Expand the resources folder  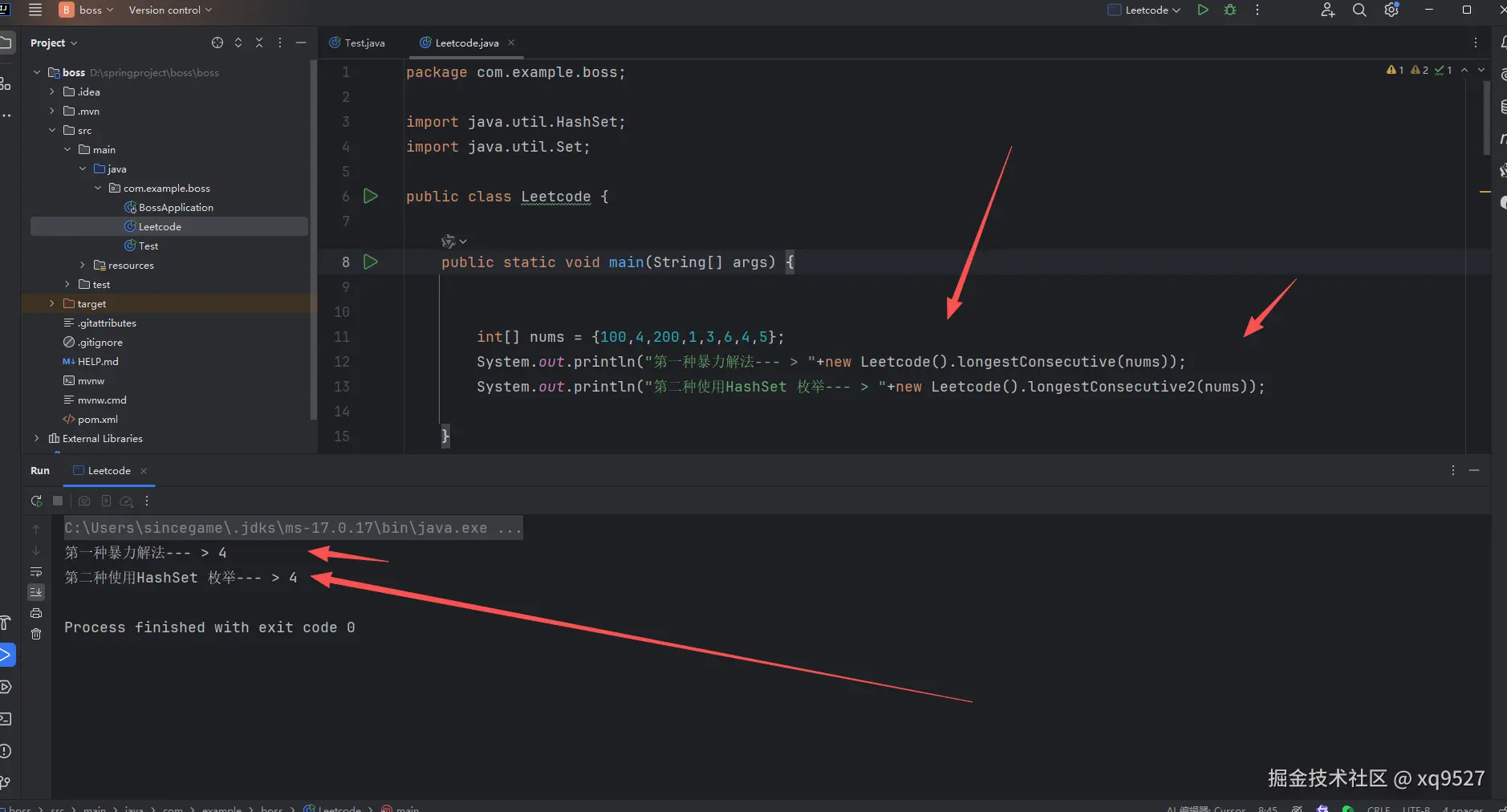coord(83,265)
